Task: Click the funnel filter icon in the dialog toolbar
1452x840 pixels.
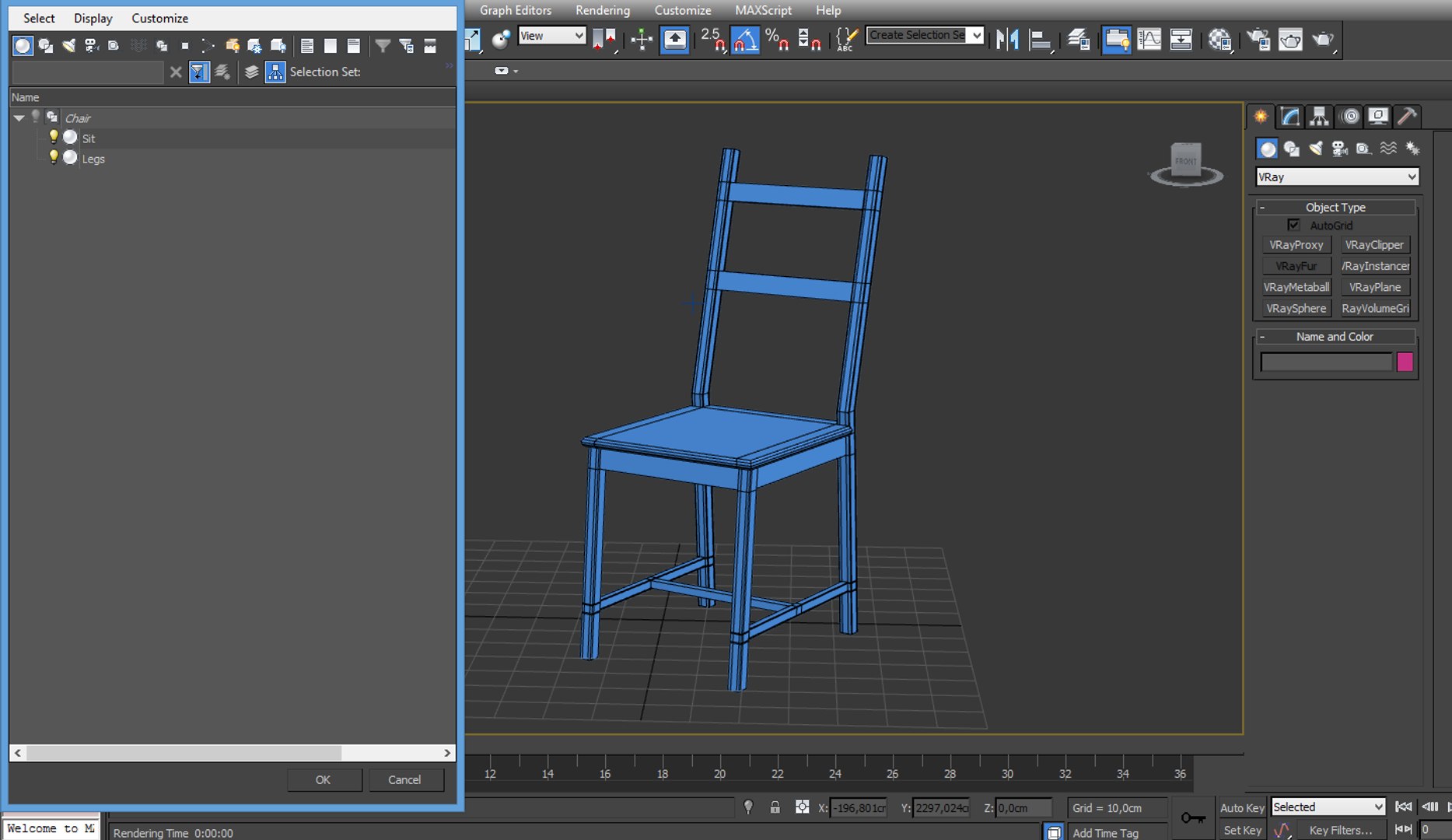Action: 383,46
